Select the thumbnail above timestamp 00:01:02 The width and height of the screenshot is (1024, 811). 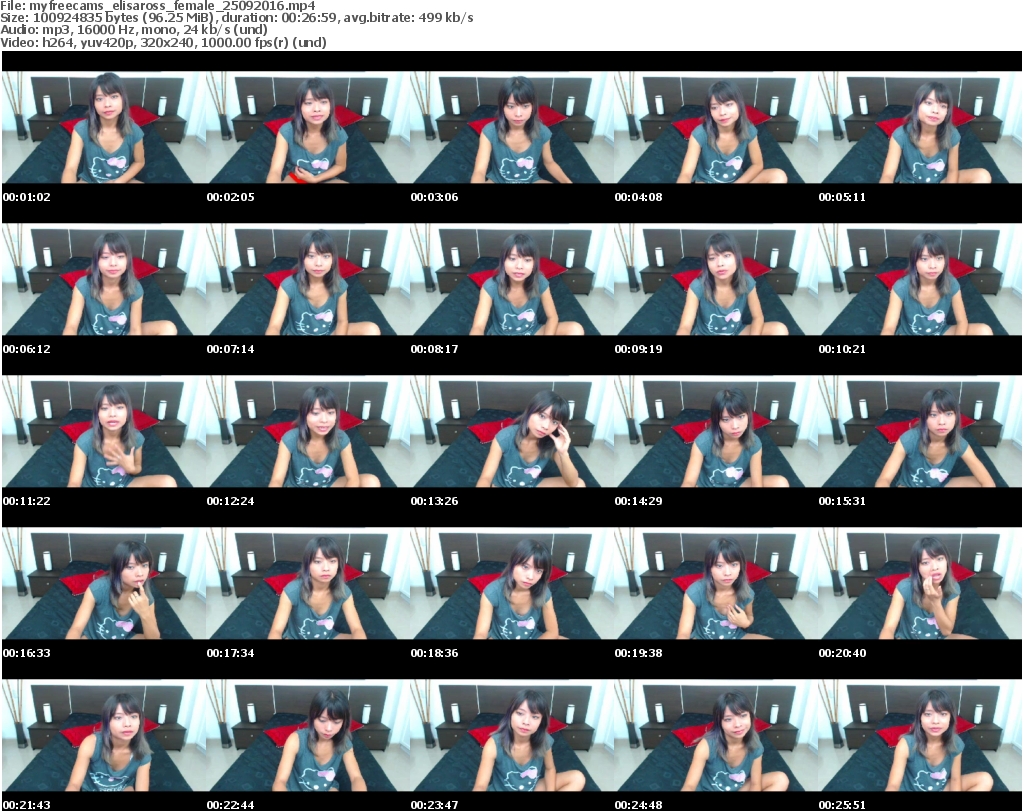click(x=104, y=127)
